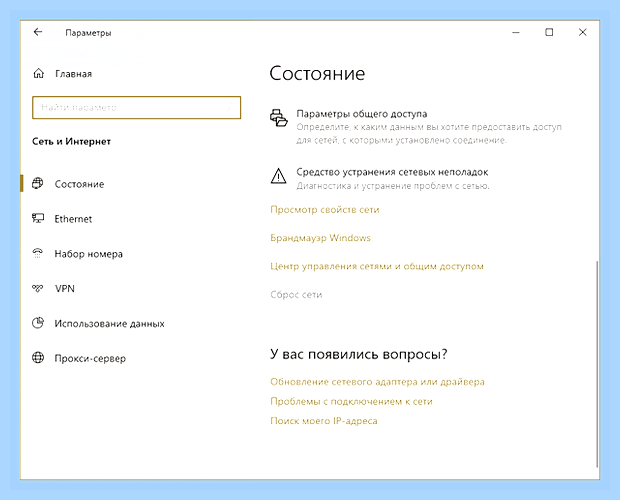This screenshot has height=500, width=620.
Task: Select the Прокси-сервер globe icon
Action: (38, 358)
